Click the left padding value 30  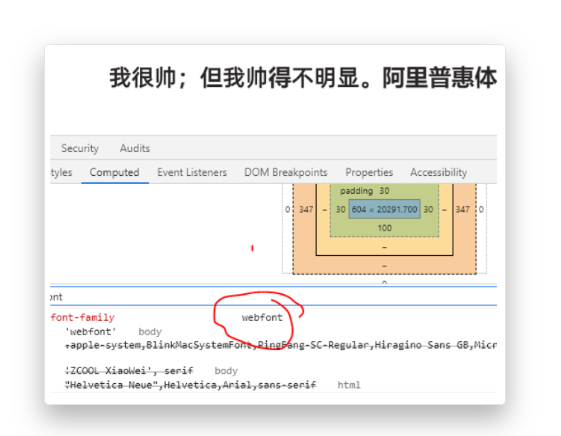click(340, 210)
